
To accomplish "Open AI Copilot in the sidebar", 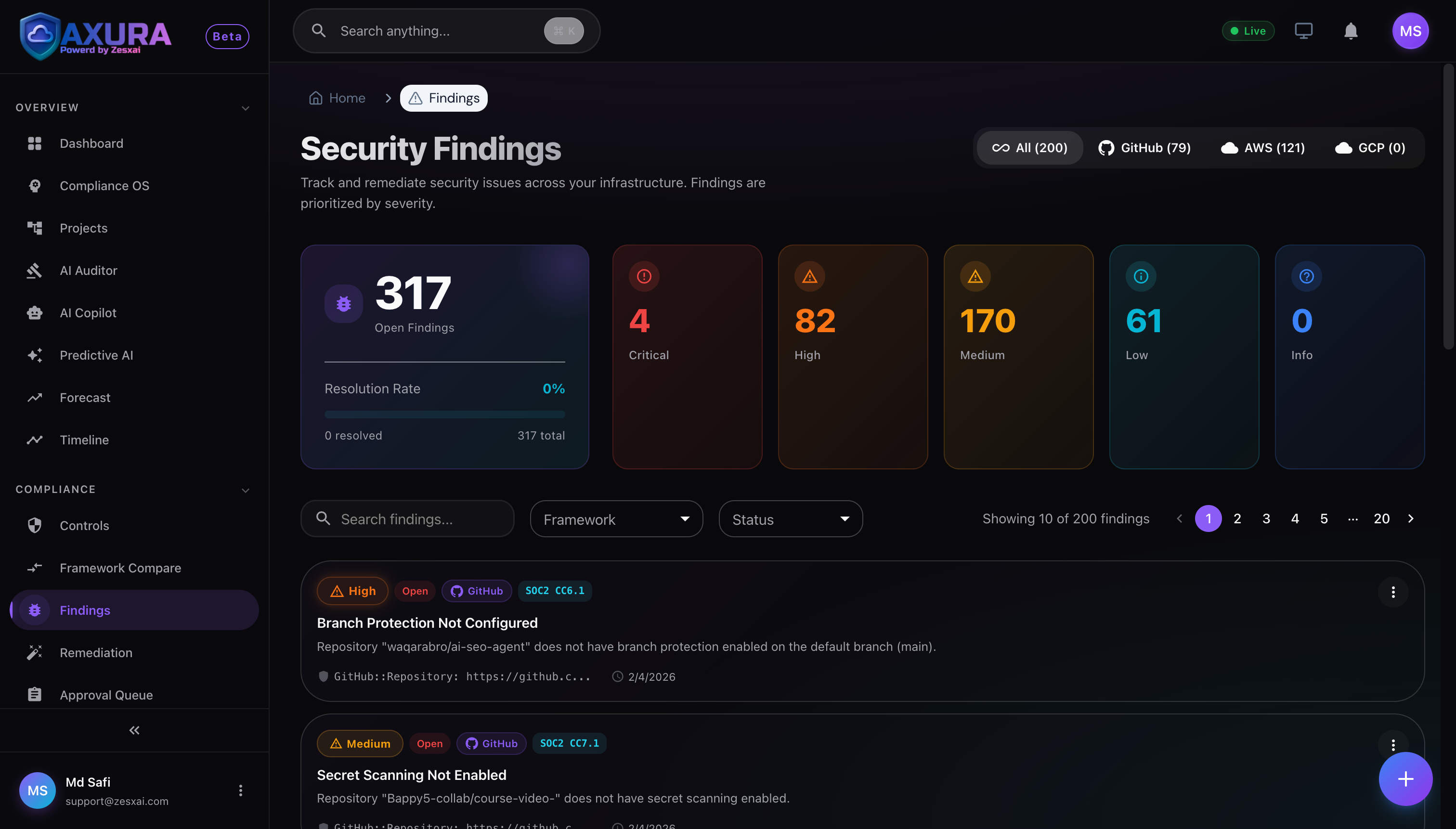I will [87, 312].
